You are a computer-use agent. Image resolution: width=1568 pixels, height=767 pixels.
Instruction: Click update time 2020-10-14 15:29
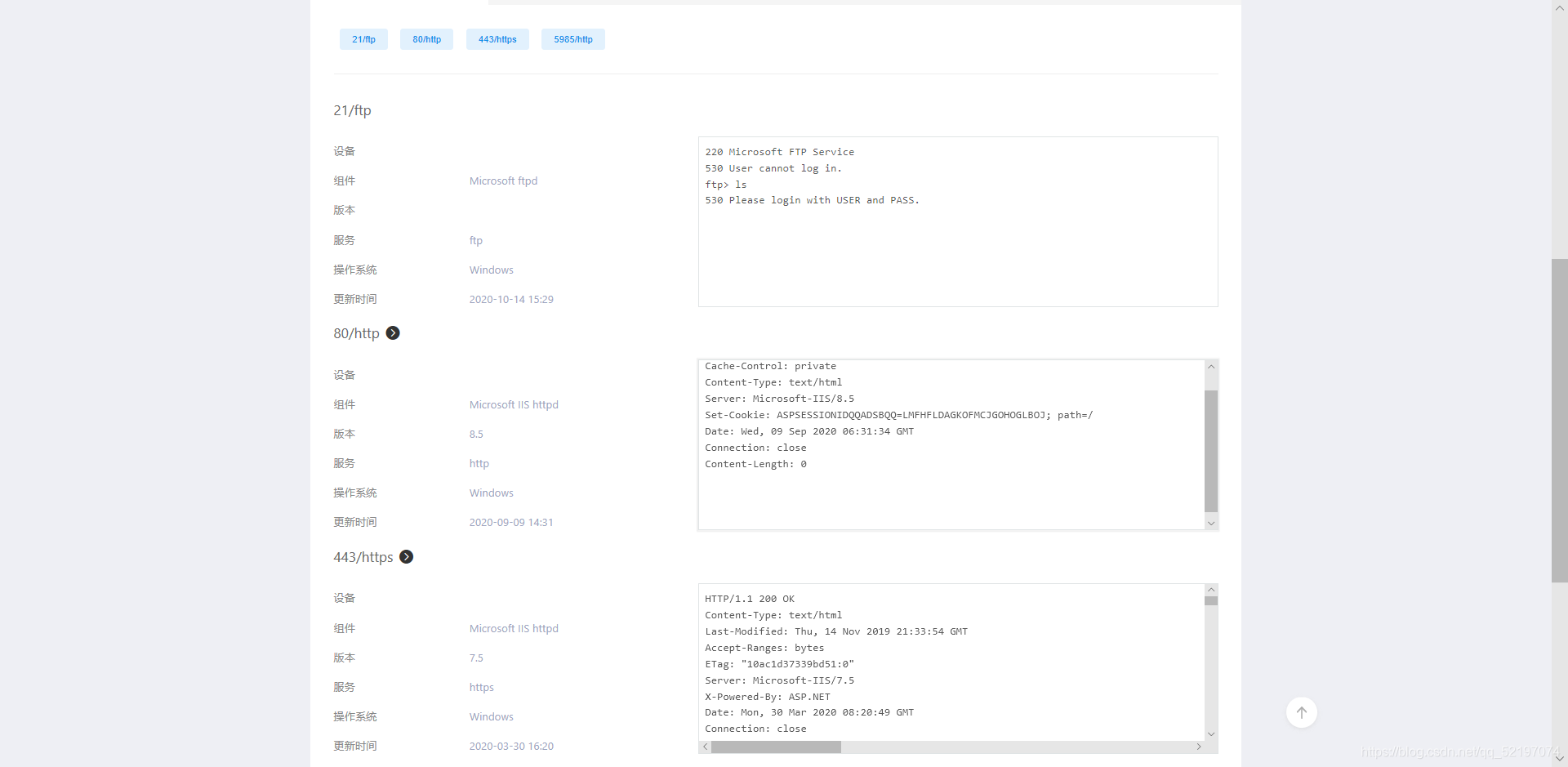point(511,300)
